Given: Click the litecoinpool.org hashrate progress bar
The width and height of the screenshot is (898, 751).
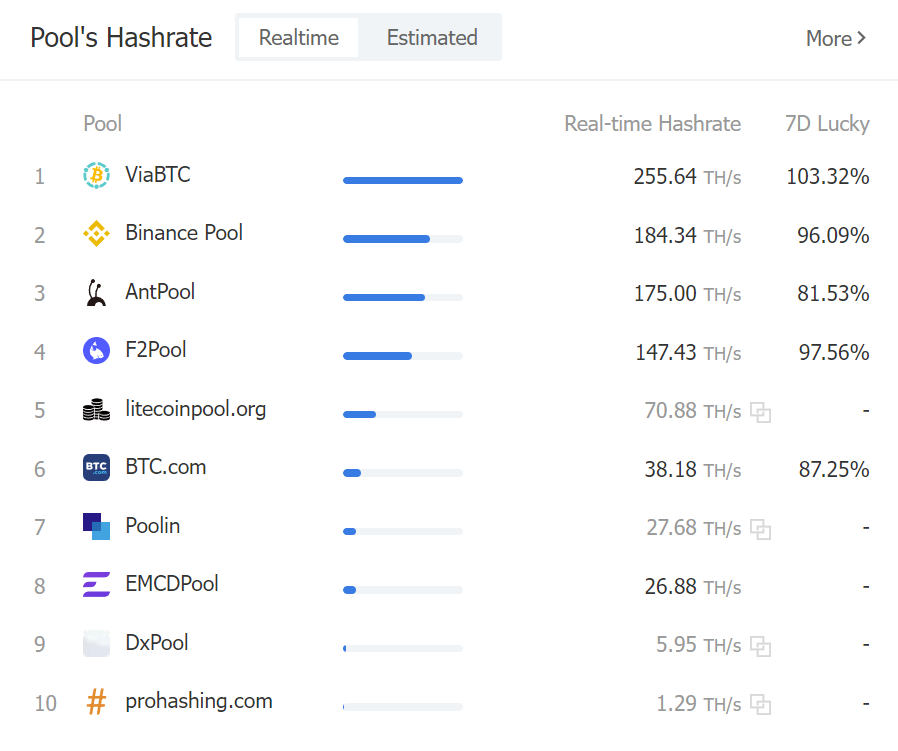Looking at the screenshot, I should click(403, 414).
